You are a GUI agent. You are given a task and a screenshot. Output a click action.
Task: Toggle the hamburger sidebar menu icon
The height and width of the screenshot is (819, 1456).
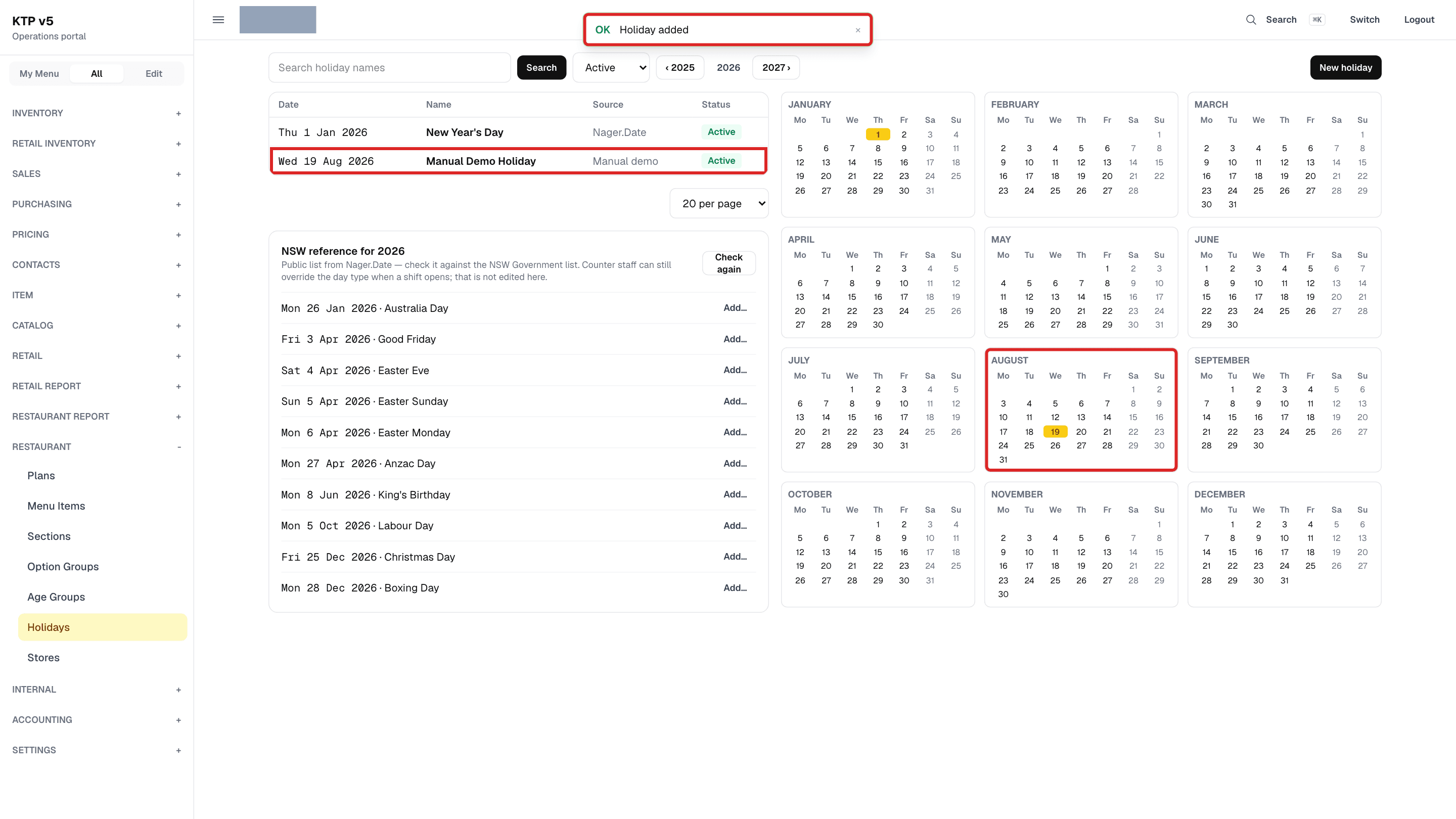218,20
